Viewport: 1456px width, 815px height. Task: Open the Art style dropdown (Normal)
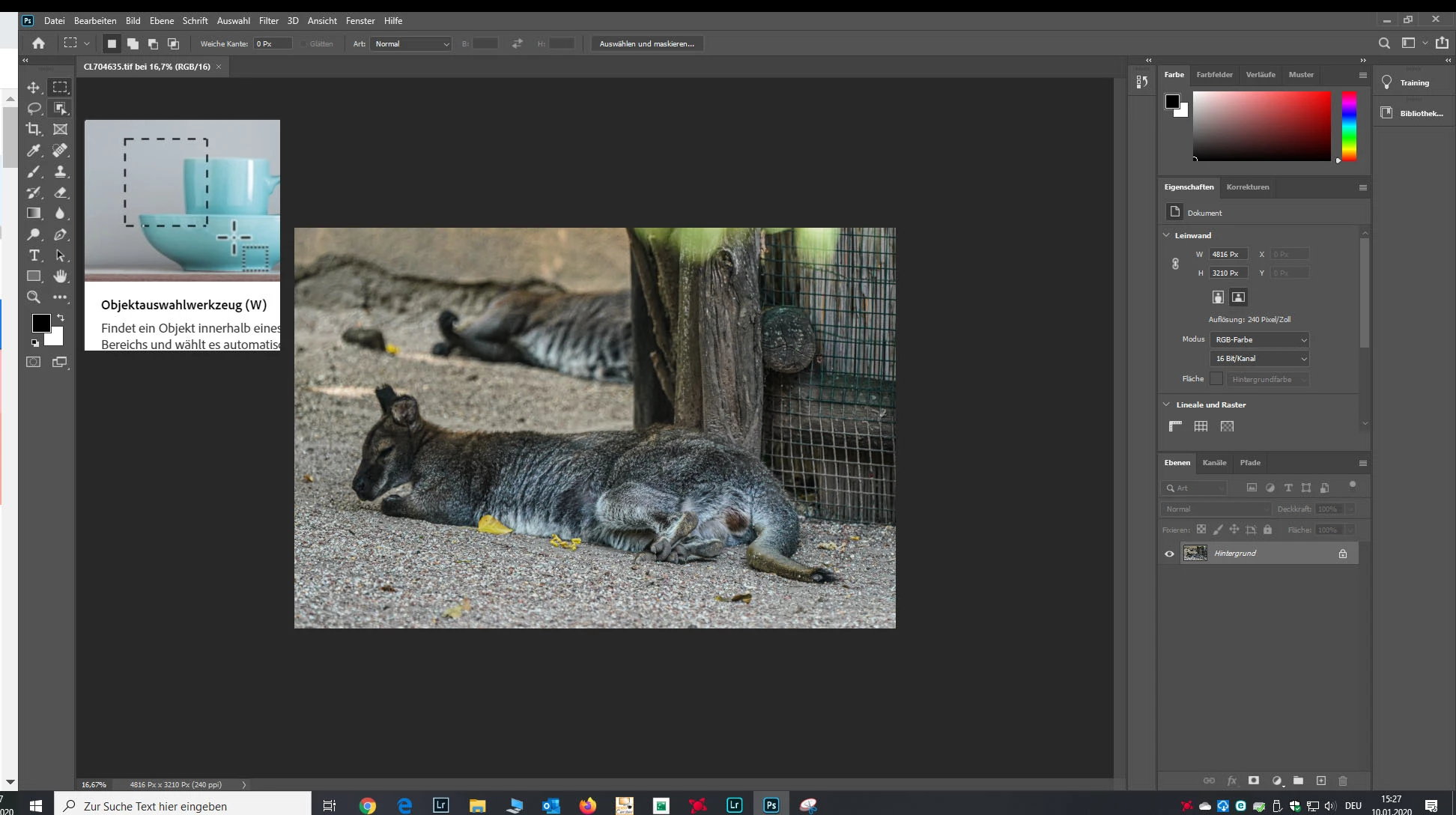(x=412, y=43)
